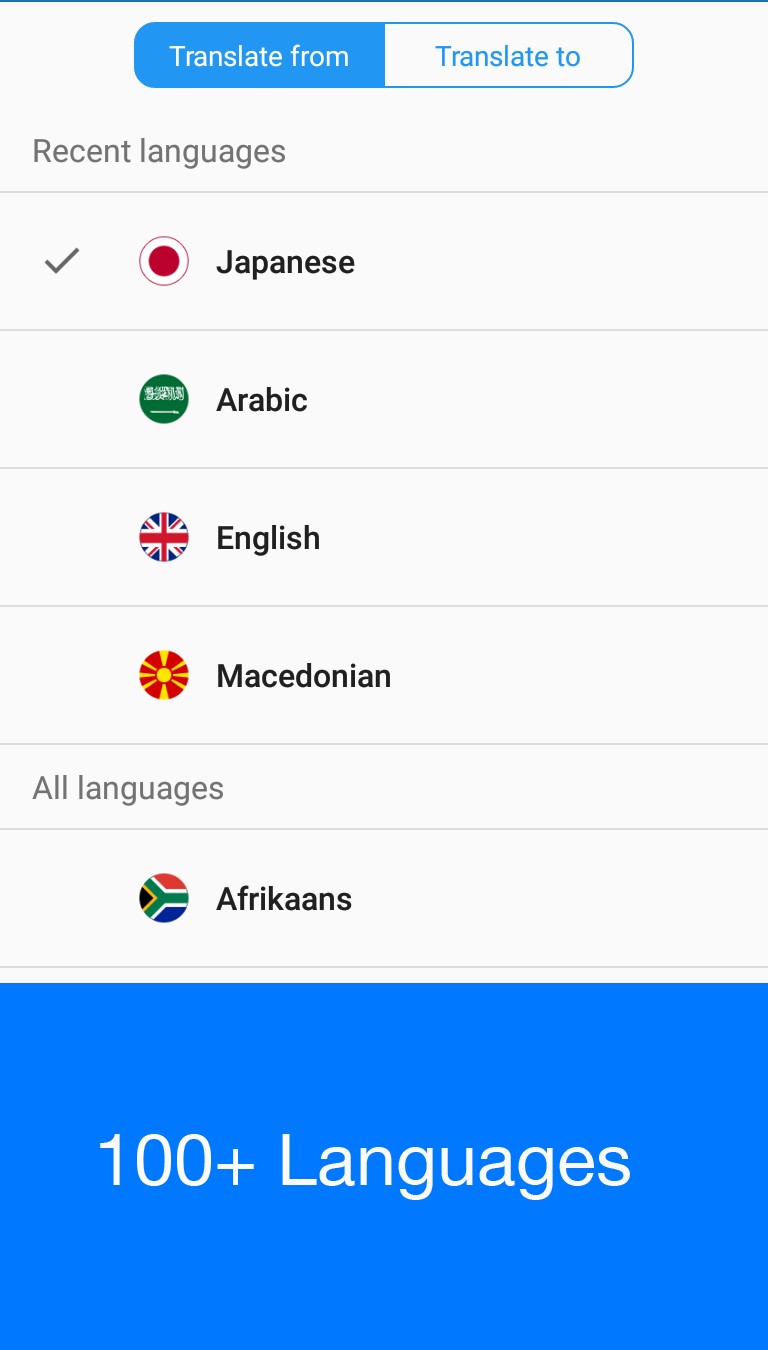Tap the All languages section header
Image resolution: width=768 pixels, height=1350 pixels.
tap(128, 787)
